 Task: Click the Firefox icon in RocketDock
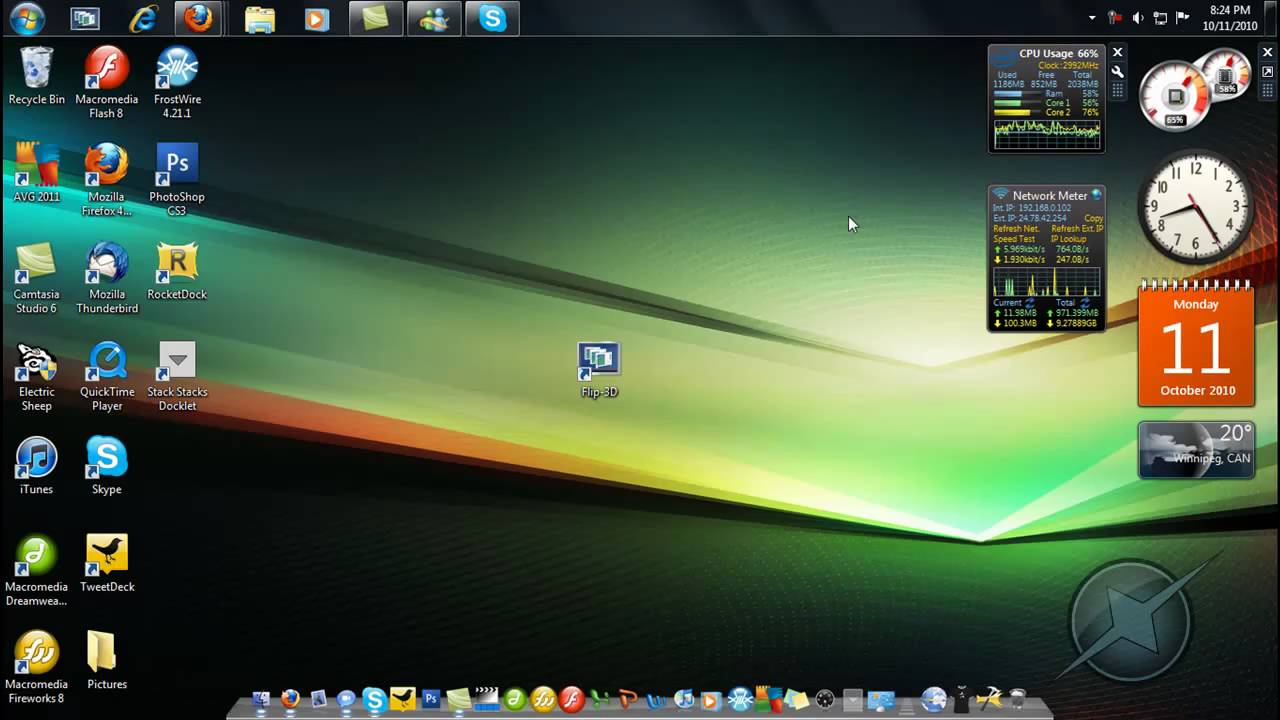click(290, 699)
